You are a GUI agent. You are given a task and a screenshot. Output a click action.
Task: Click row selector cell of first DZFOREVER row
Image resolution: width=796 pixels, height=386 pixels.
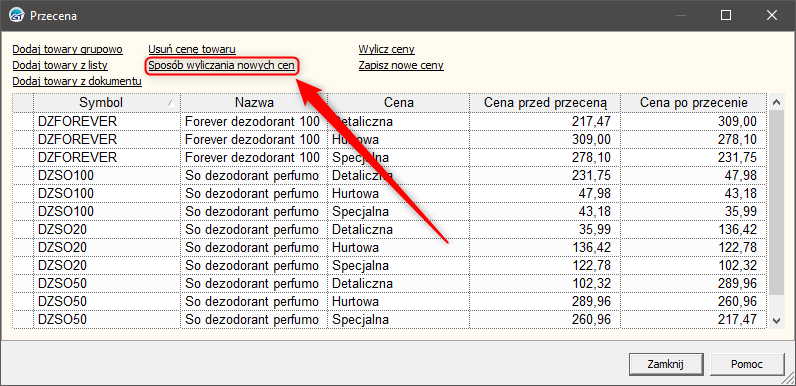[x=23, y=121]
